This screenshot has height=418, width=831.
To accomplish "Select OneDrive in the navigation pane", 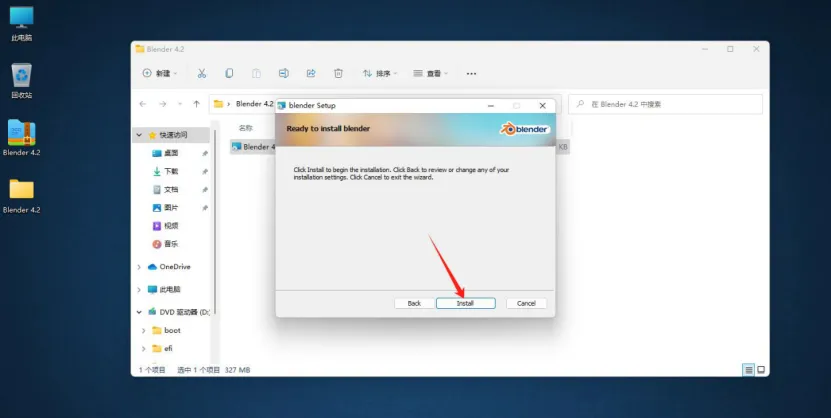I will (174, 266).
